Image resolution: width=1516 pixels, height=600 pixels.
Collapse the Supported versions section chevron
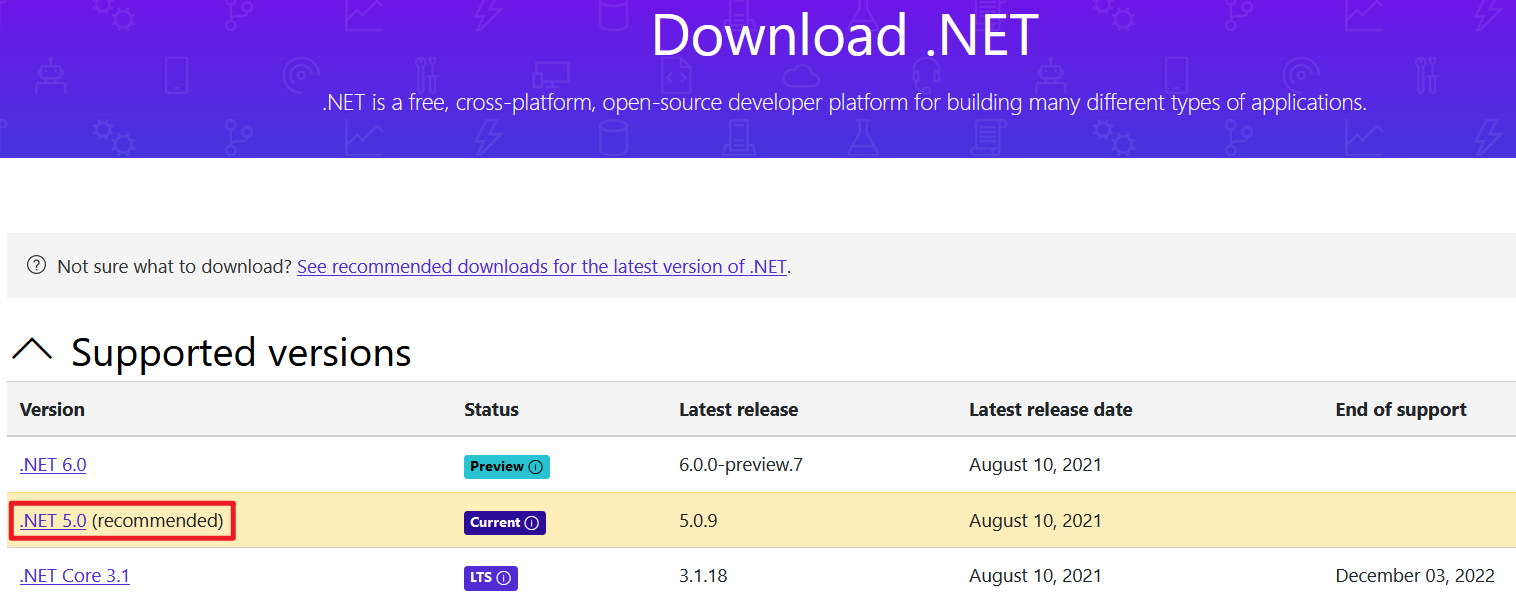pos(32,351)
